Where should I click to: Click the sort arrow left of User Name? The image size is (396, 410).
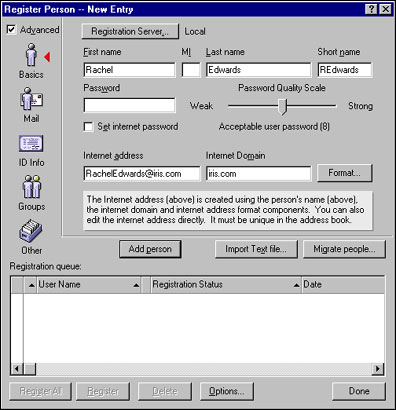(31, 285)
